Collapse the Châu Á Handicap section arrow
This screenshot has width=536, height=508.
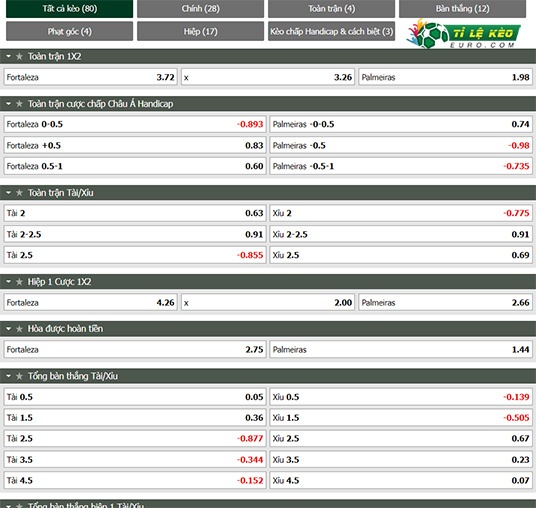(9, 104)
